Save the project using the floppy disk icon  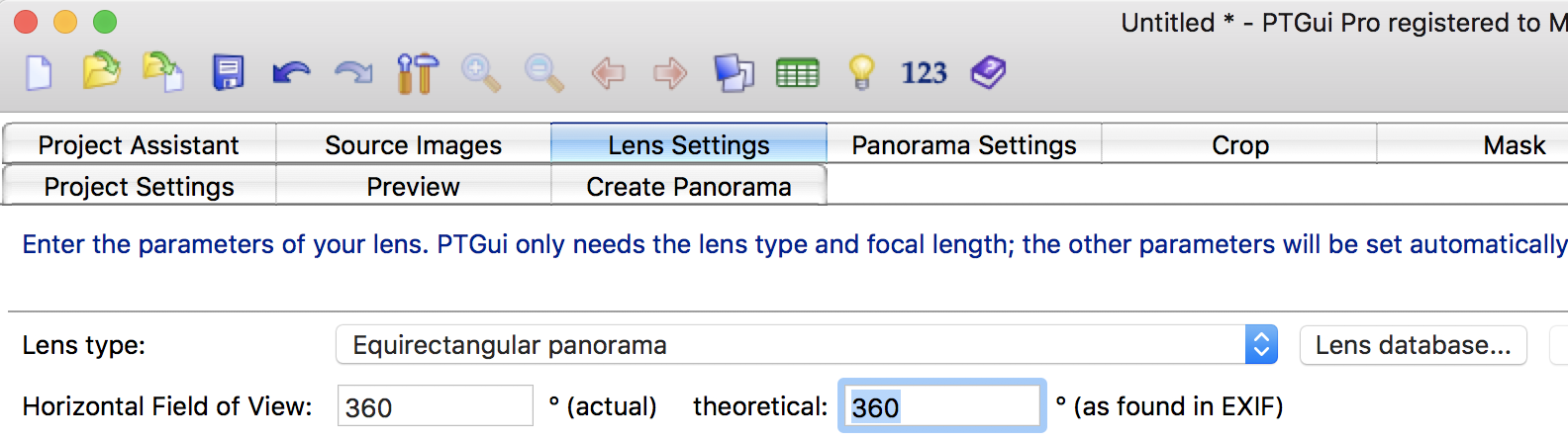(x=229, y=73)
